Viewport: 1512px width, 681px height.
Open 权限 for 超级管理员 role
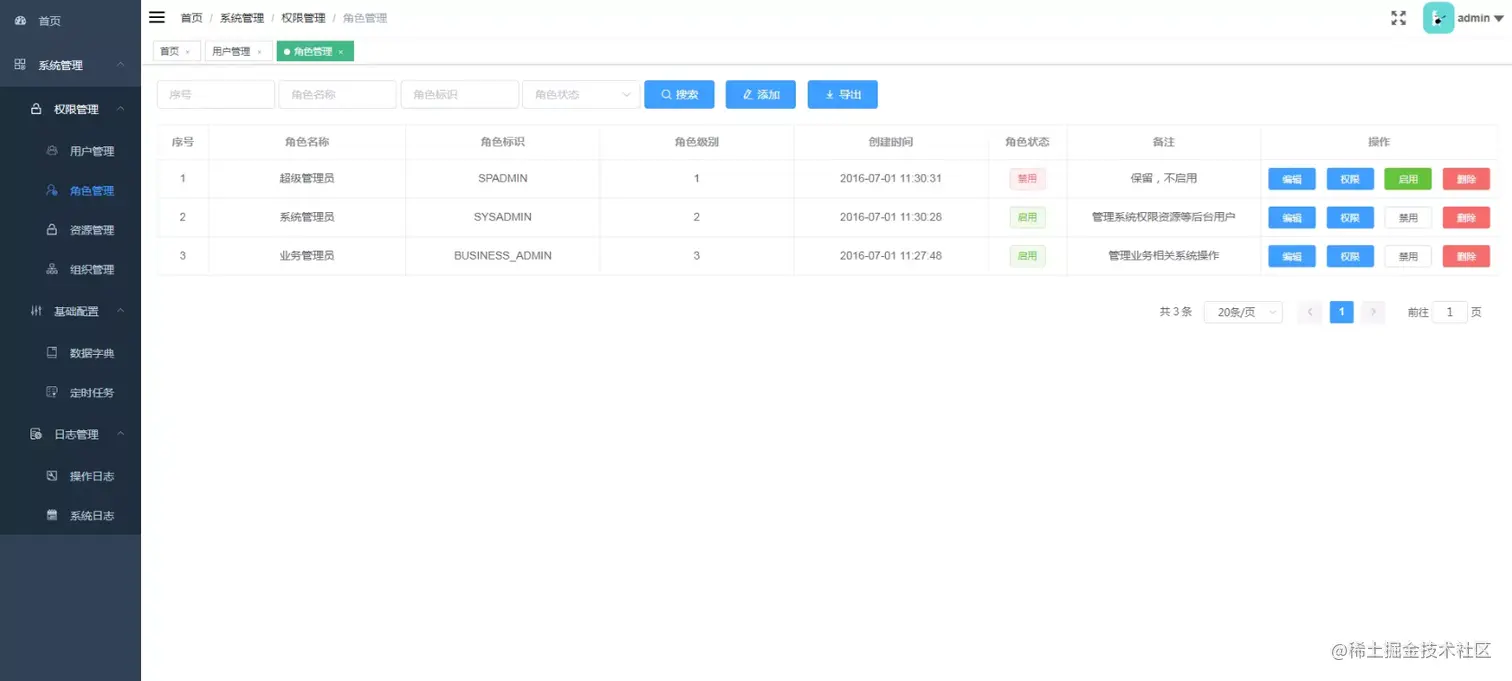click(x=1350, y=179)
